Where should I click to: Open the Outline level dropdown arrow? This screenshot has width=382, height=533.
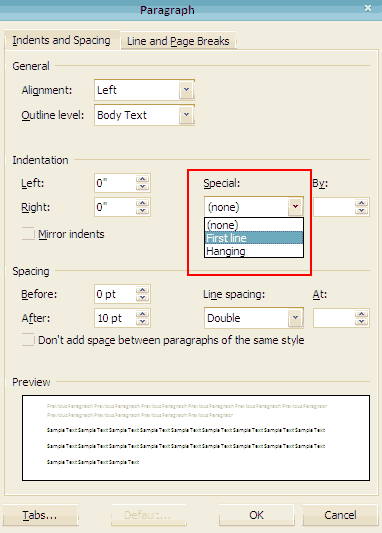pos(186,115)
